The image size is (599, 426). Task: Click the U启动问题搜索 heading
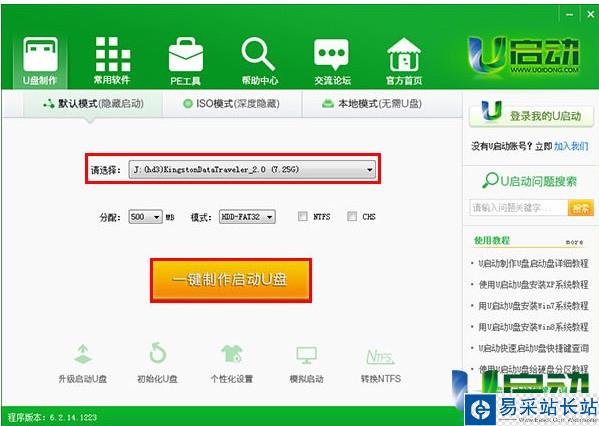point(529,181)
